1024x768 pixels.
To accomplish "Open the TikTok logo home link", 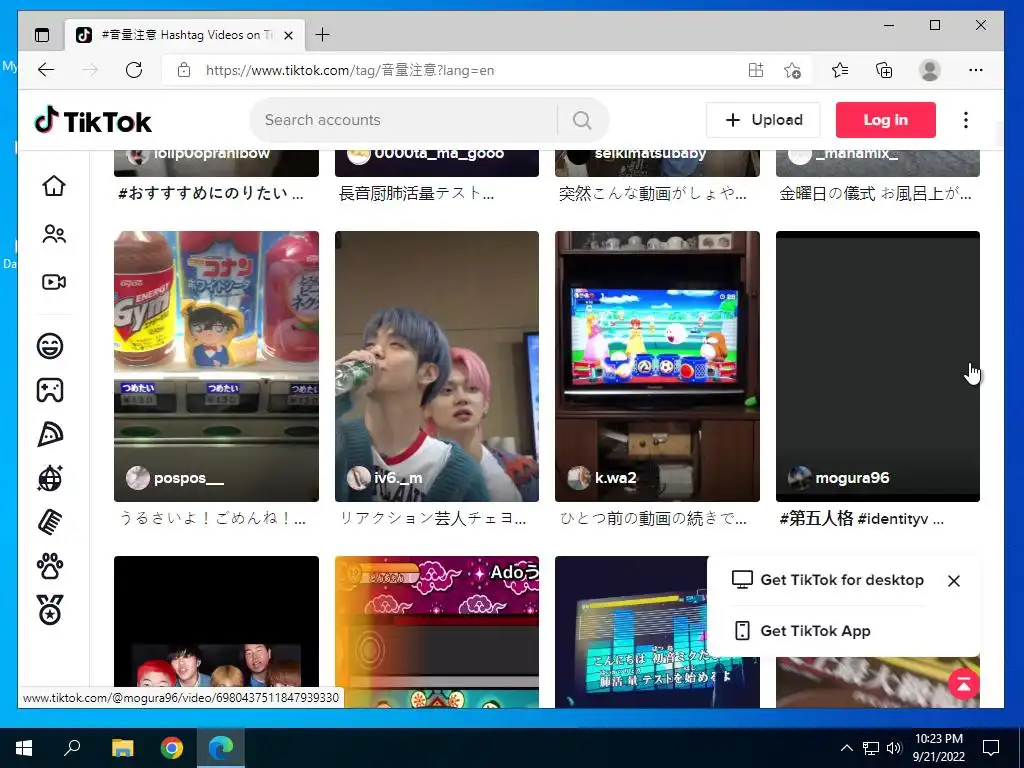I will (93, 121).
